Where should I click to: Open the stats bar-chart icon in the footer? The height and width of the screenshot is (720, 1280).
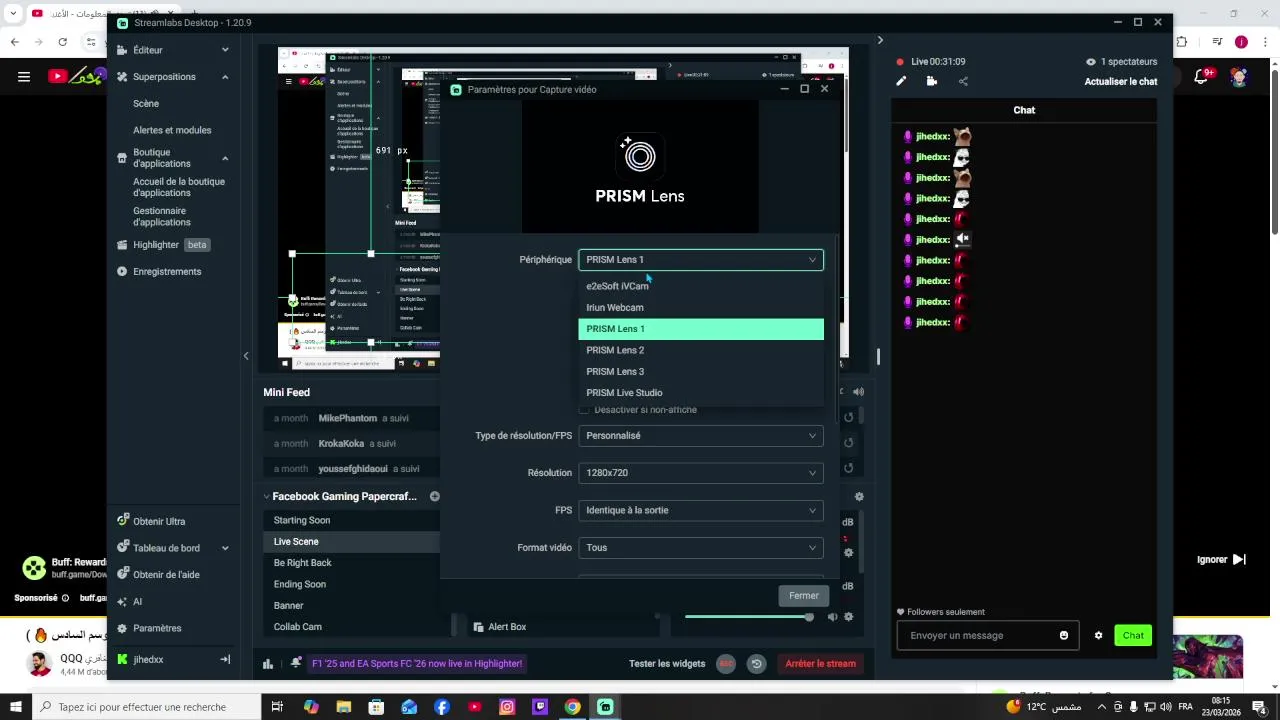click(x=268, y=664)
